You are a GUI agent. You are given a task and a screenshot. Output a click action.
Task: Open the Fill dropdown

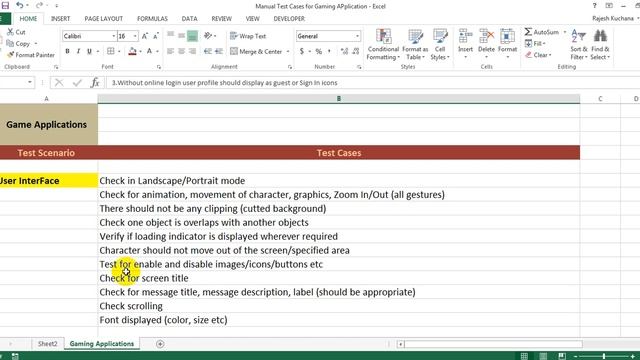536,43
